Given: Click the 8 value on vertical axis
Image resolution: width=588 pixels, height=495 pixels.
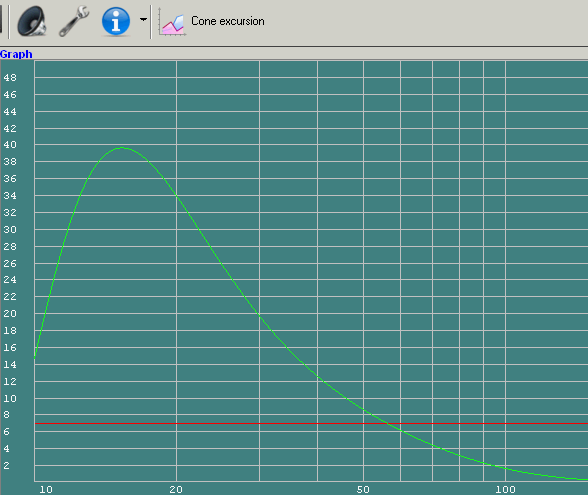Looking at the screenshot, I should pos(6,415).
